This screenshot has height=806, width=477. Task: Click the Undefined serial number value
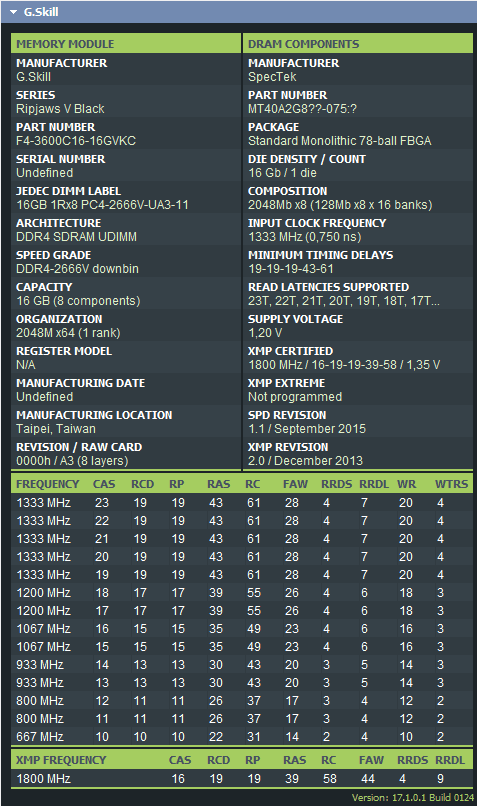tap(45, 173)
